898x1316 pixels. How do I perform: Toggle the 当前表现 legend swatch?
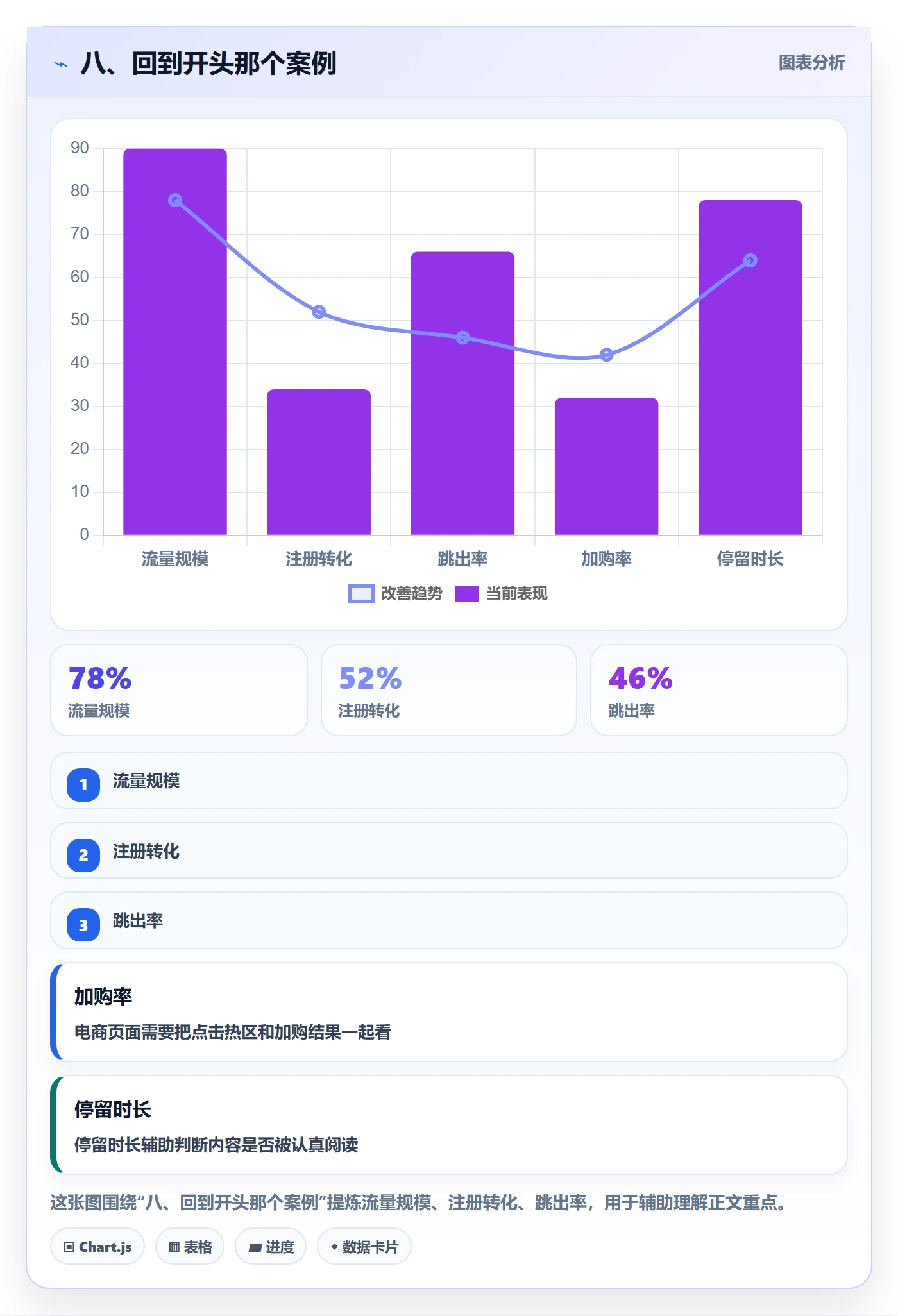coord(467,594)
